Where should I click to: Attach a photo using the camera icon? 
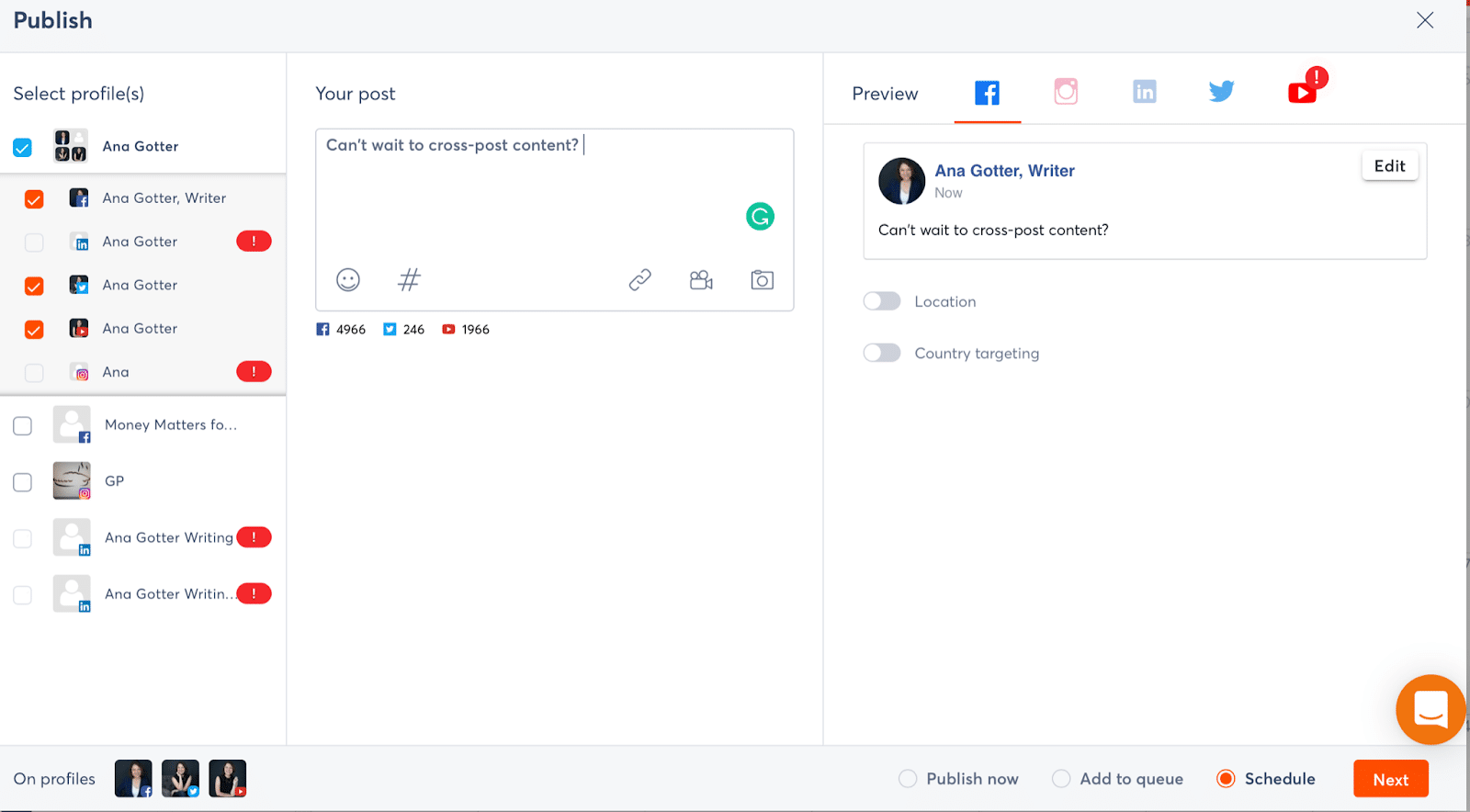click(x=762, y=280)
